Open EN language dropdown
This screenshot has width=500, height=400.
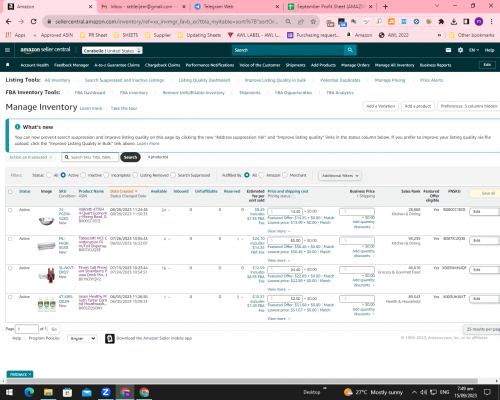tap(474, 50)
